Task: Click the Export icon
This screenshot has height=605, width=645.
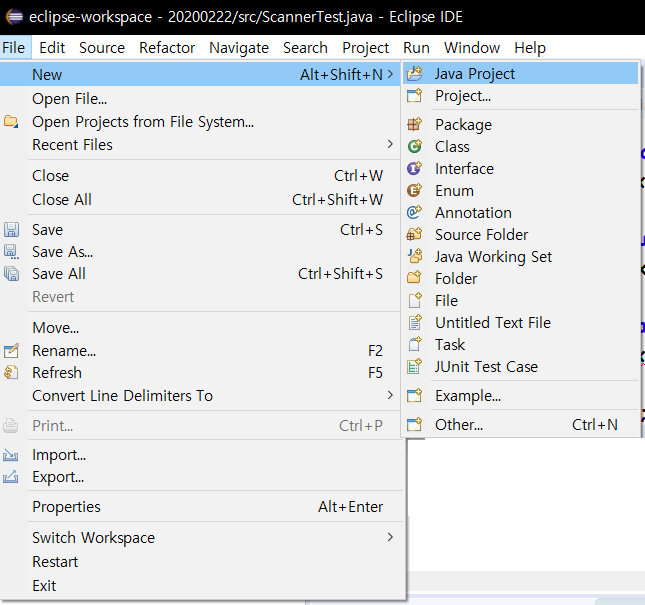Action: click(11, 477)
